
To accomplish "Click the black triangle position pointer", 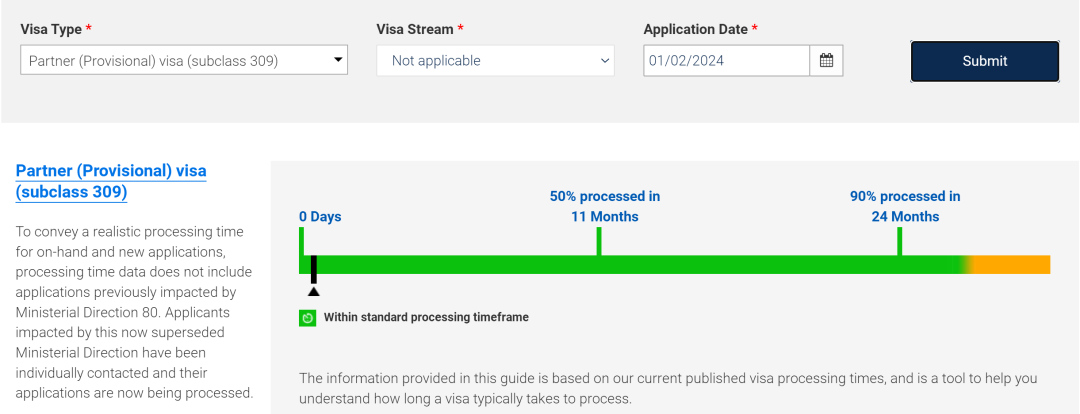I will tap(313, 291).
